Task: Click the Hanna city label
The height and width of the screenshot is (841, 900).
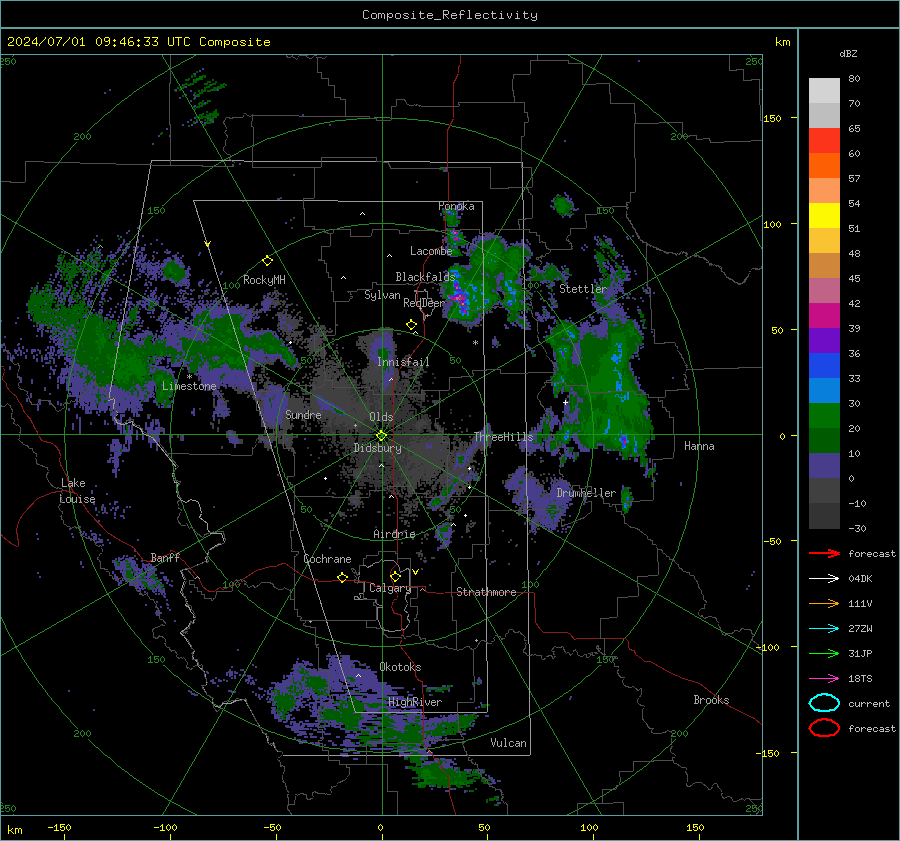Action: click(x=699, y=446)
